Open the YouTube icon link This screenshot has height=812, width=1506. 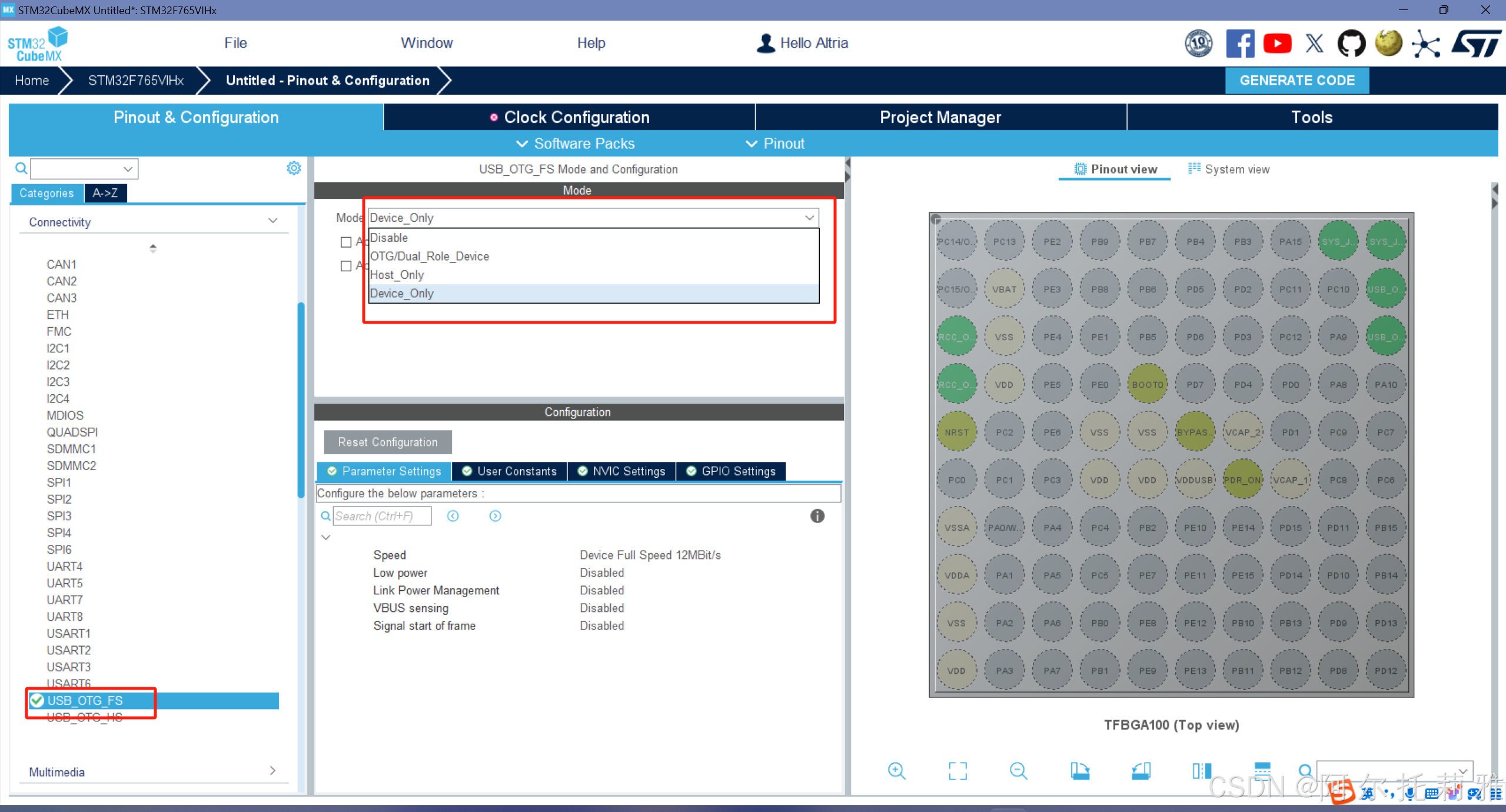[1277, 44]
